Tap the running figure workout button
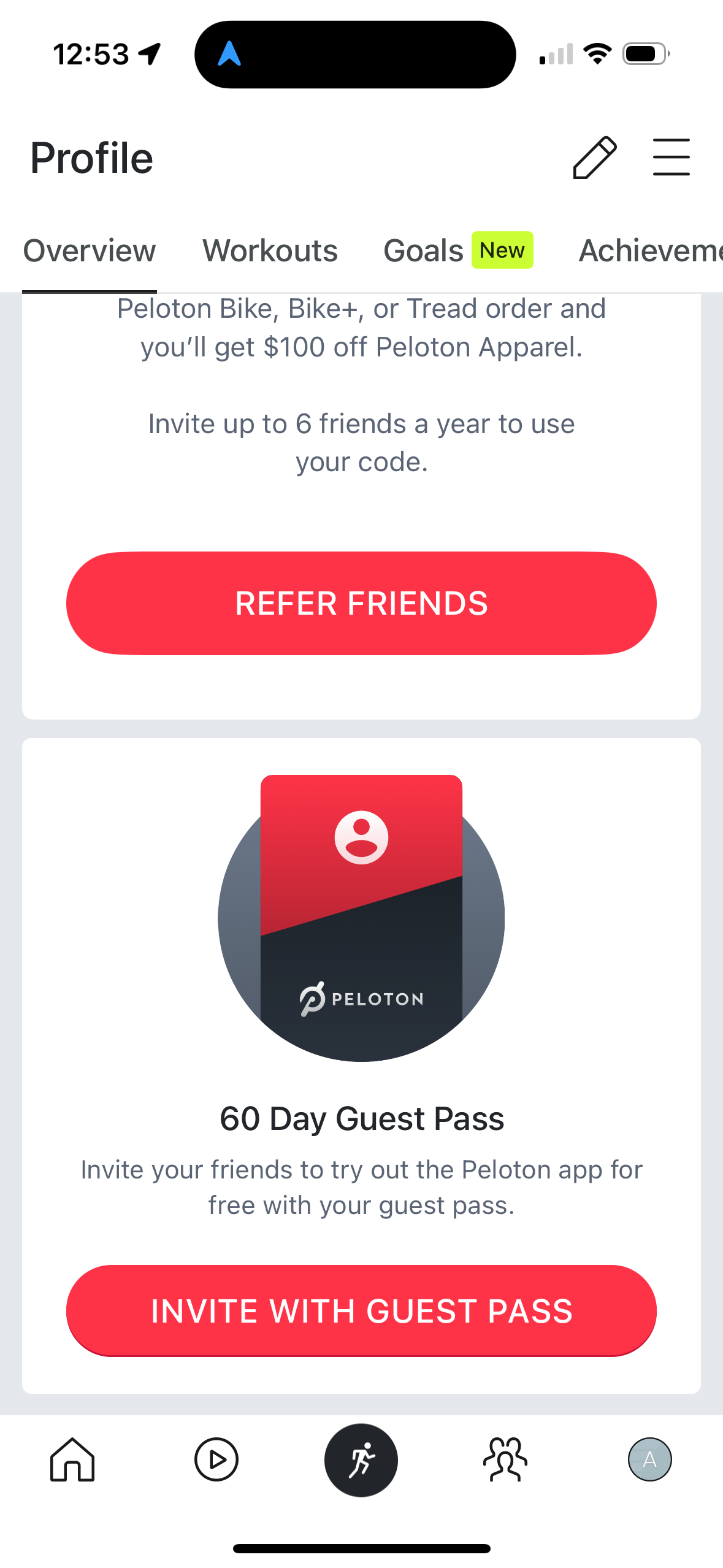Screen dimensions: 723x1568 pyautogui.click(x=361, y=1459)
